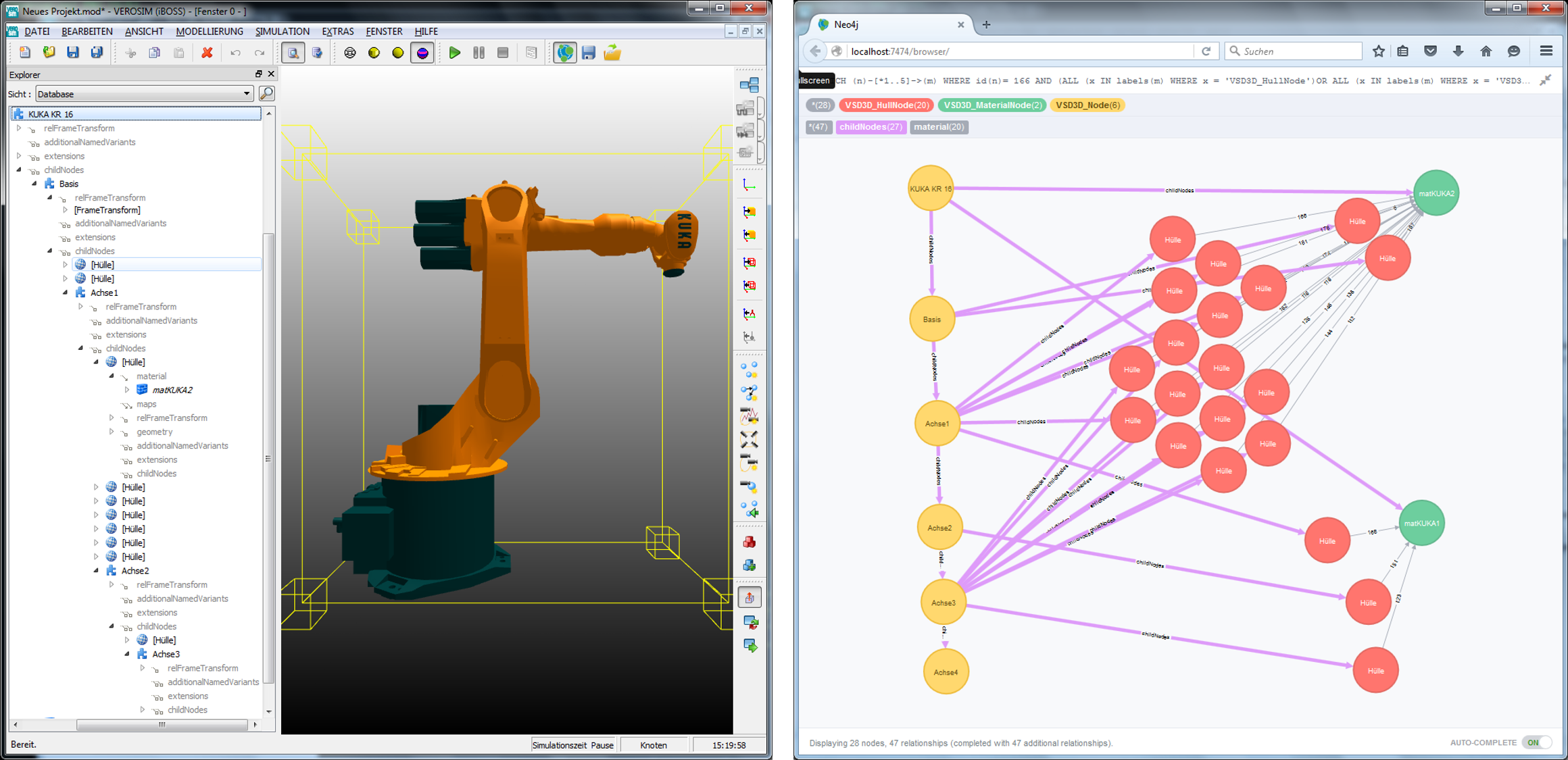Toggle the AUTO-COMPLETE switch
Image resolution: width=1568 pixels, height=760 pixels.
[1537, 742]
